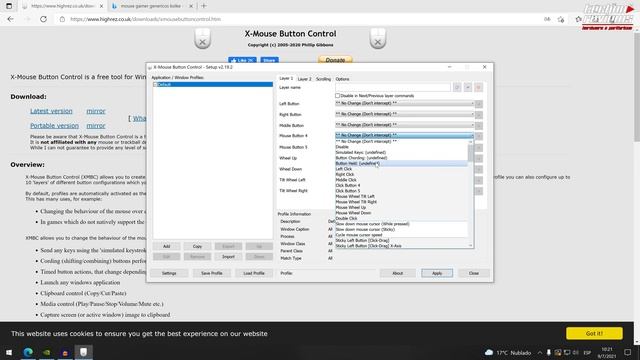
Task: Click the yellow Donate button on the webpage
Action: 335,60
